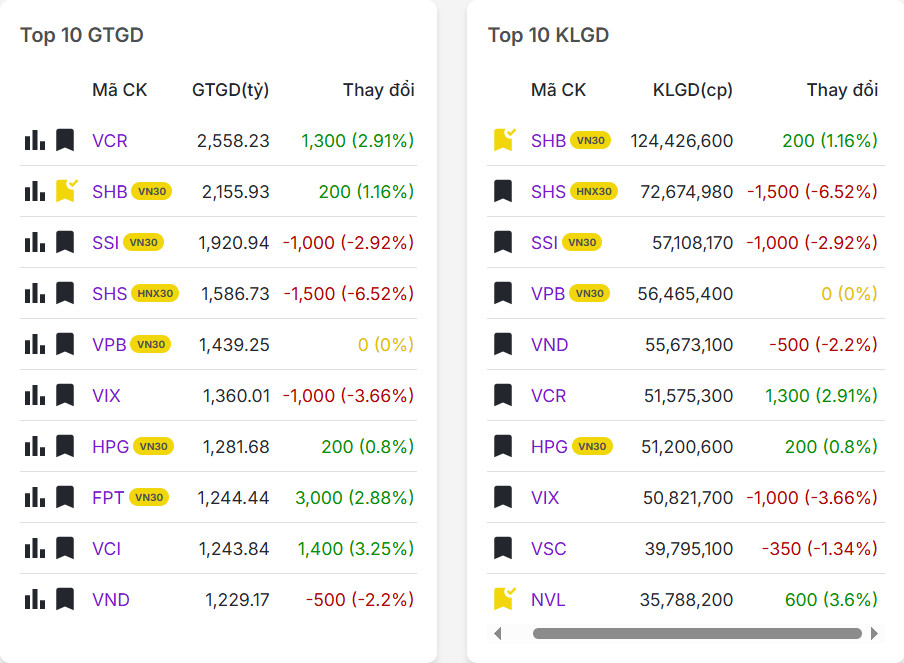
Task: Click the right scroll arrow under KLGD table
Action: [x=874, y=634]
